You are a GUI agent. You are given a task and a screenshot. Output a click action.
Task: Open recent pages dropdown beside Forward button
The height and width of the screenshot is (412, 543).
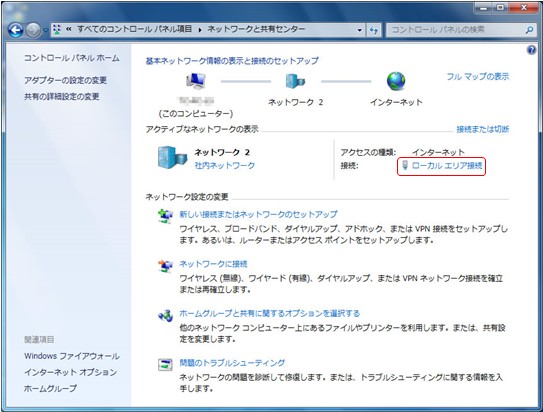(x=46, y=30)
